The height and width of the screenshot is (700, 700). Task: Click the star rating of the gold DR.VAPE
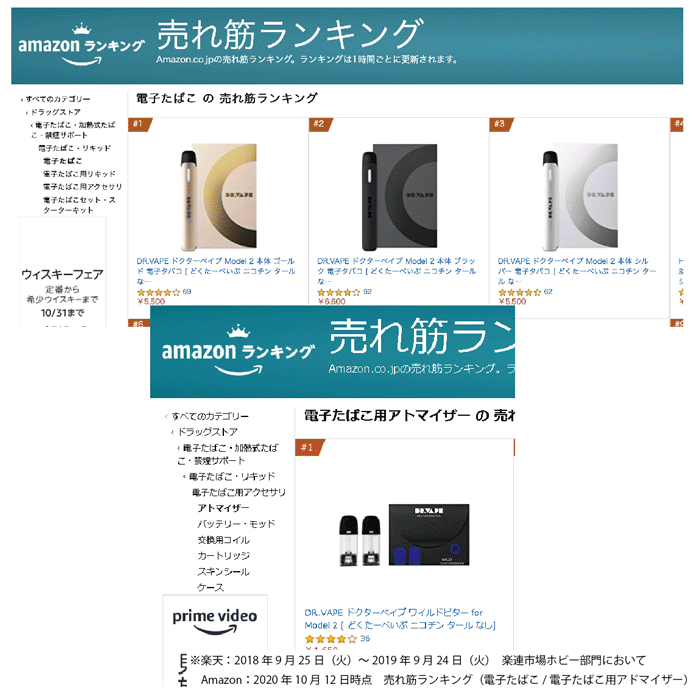tap(158, 292)
